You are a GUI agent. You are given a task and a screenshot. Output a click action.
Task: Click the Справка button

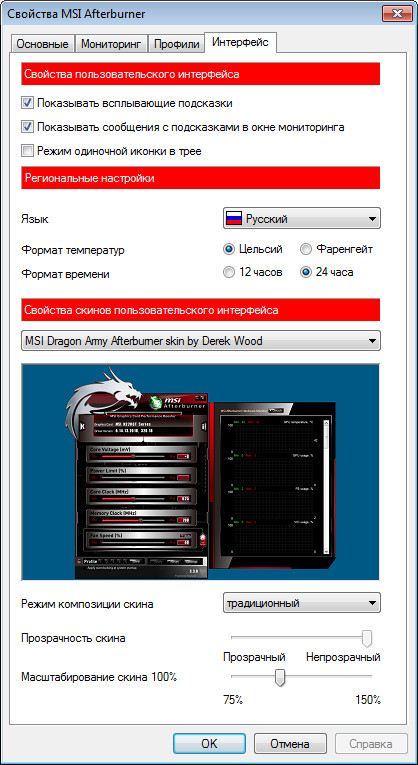pos(371,744)
